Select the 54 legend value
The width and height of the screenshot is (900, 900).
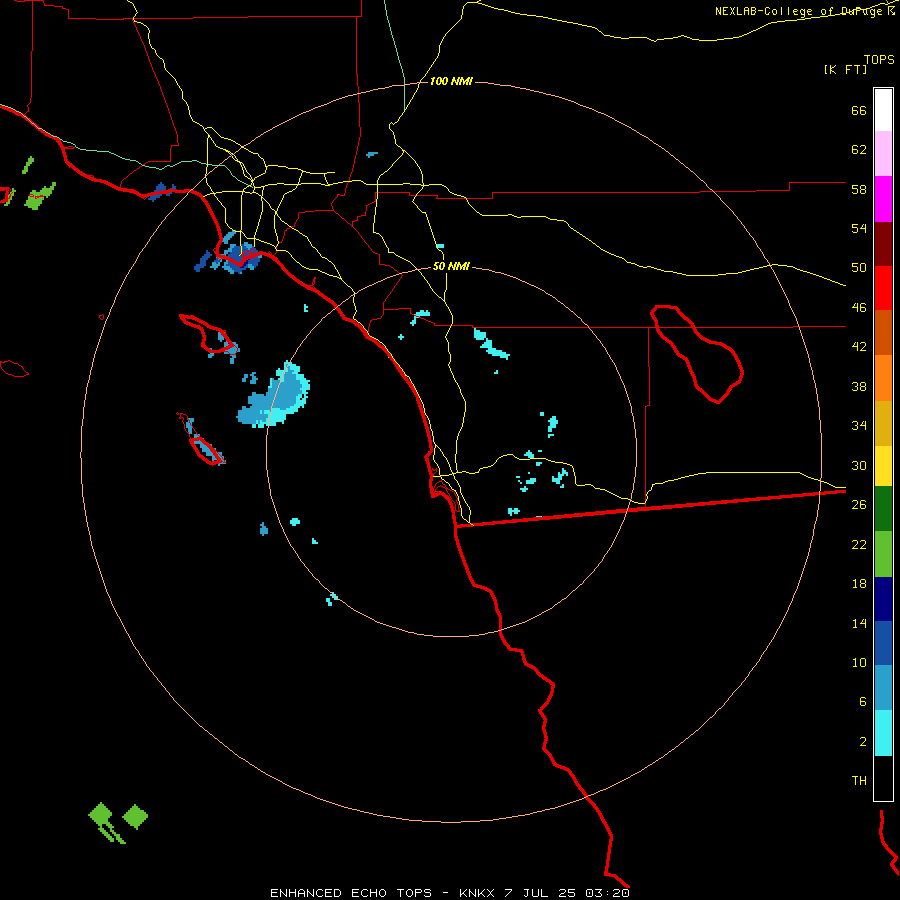click(x=859, y=228)
